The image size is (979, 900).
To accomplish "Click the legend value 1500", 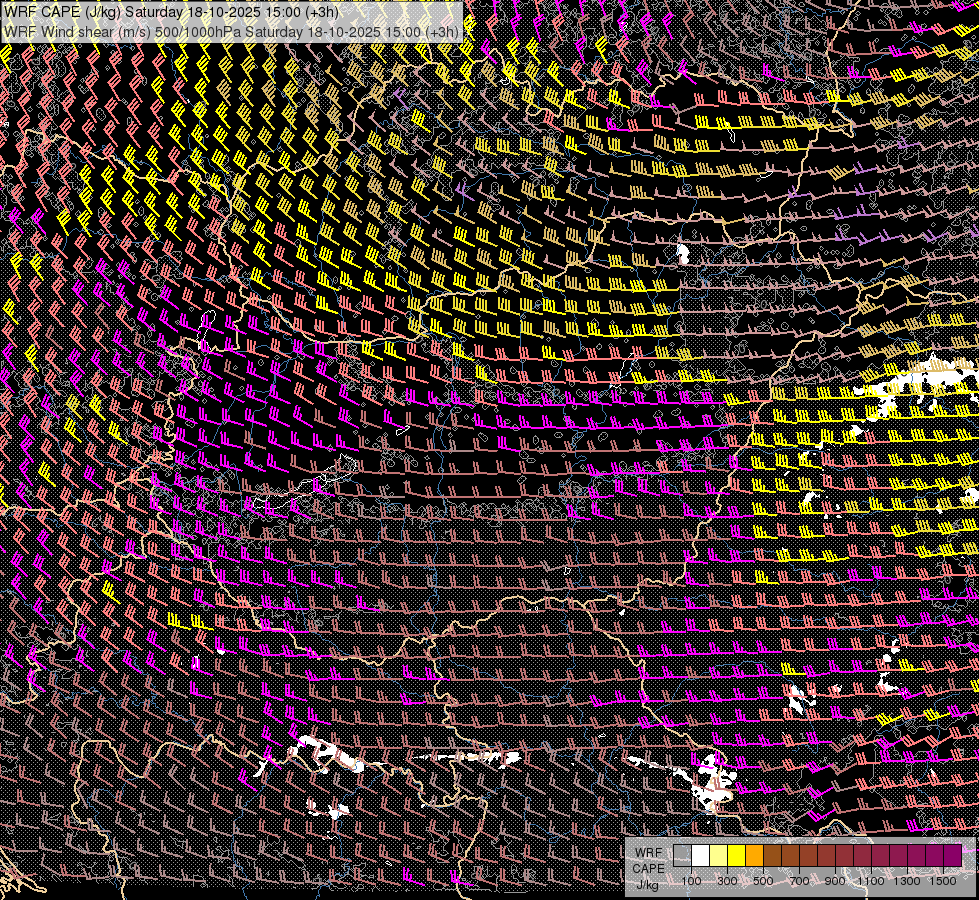I will (943, 881).
